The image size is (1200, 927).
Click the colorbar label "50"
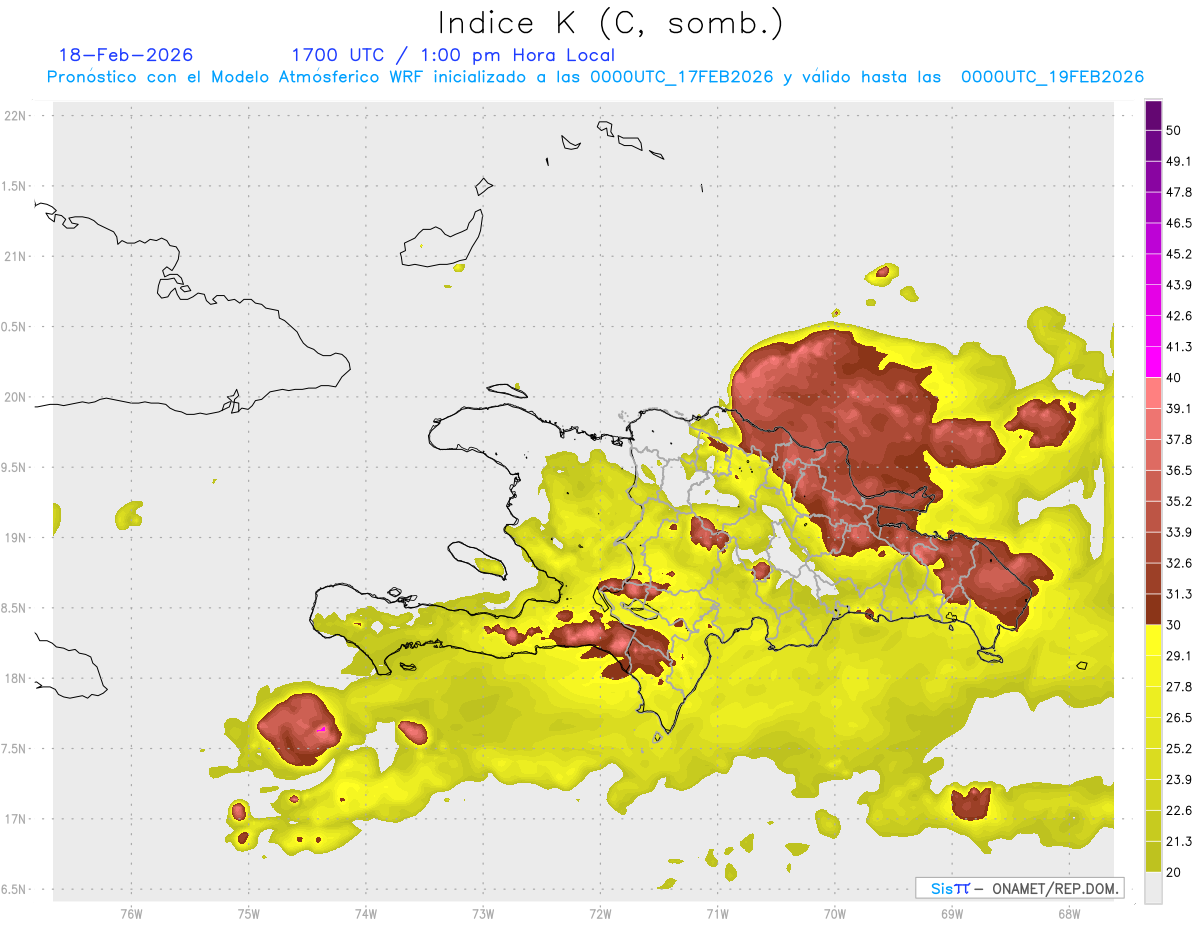1173,130
